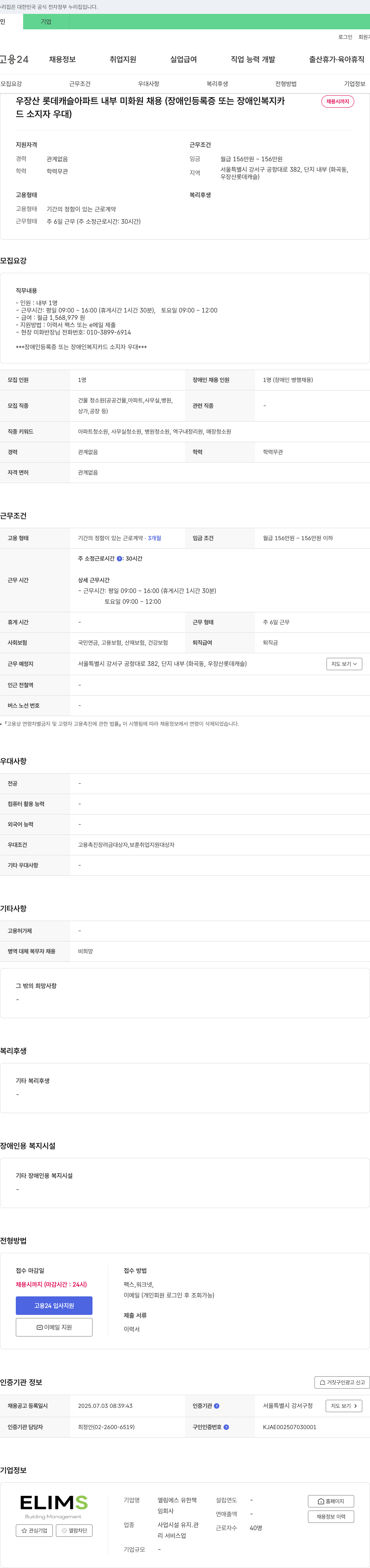Viewport: 370px width, 1568px height.
Task: Click the 채용시까지 status badge
Action: point(338,101)
